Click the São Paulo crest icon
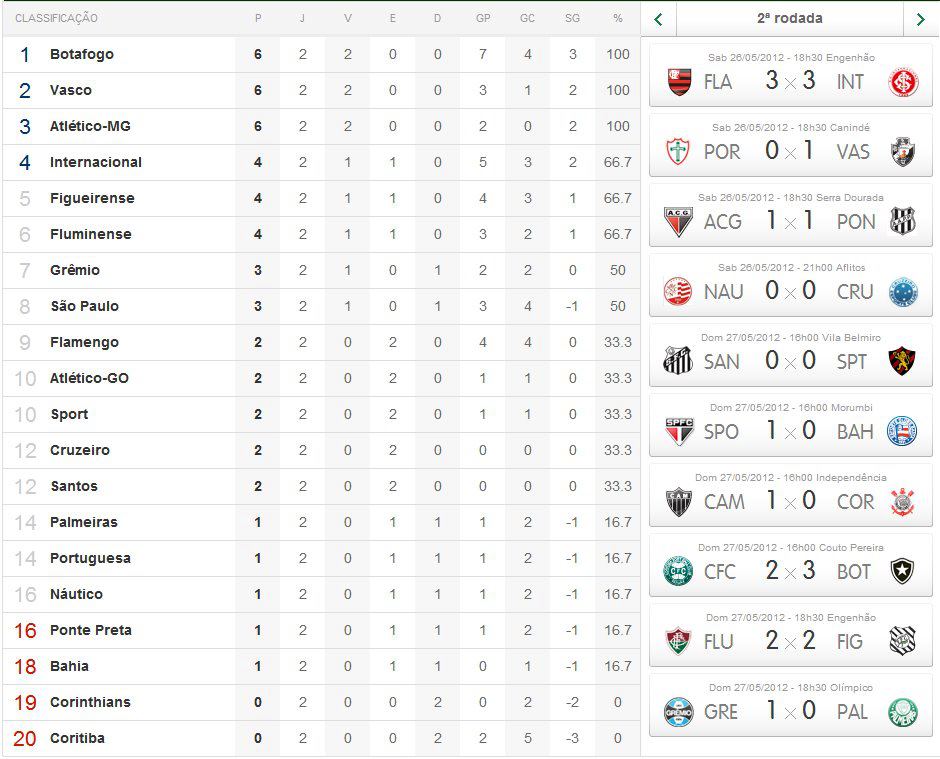 click(679, 432)
